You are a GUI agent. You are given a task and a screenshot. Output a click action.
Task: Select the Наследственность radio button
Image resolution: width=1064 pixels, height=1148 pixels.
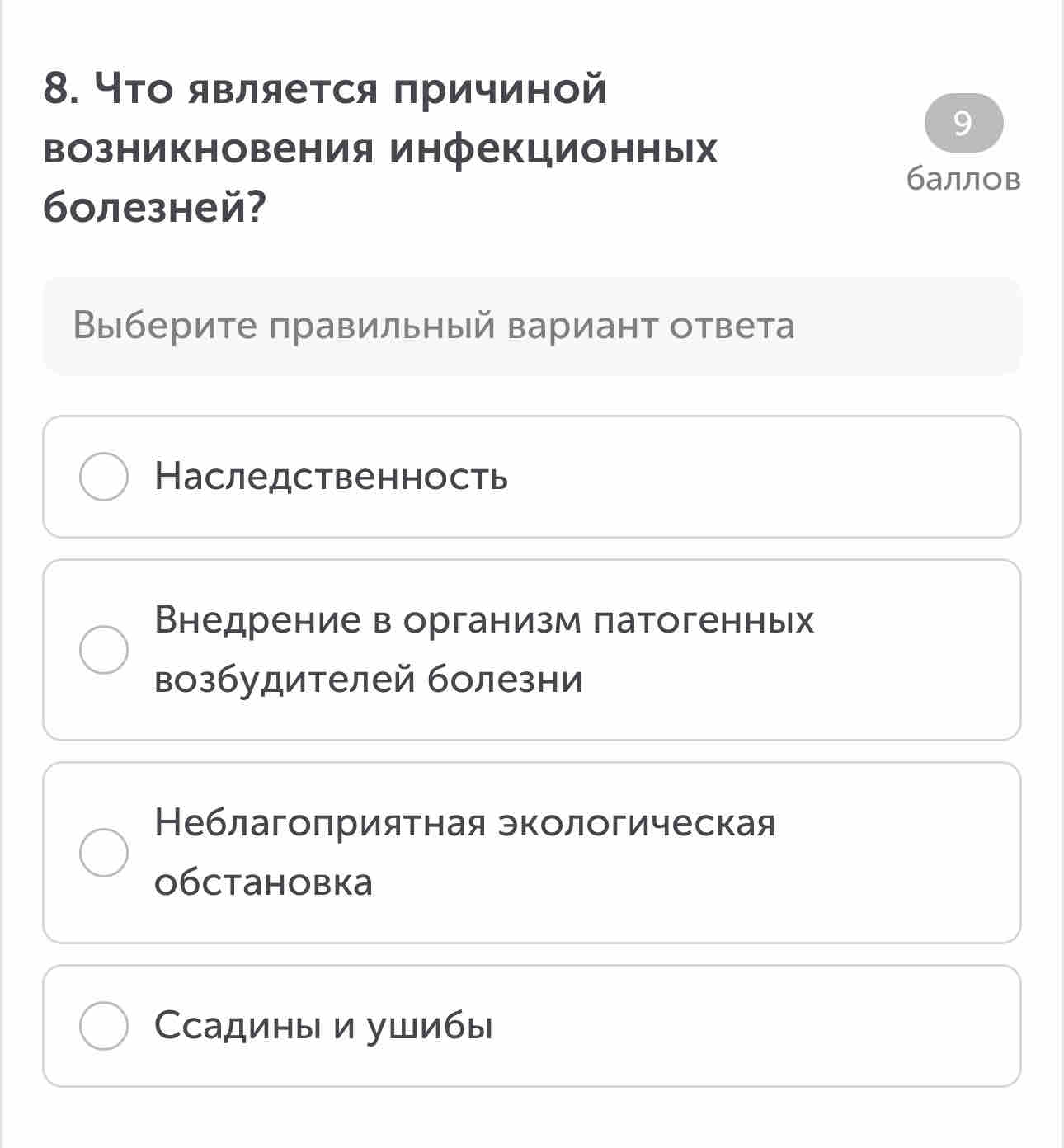pyautogui.click(x=104, y=477)
